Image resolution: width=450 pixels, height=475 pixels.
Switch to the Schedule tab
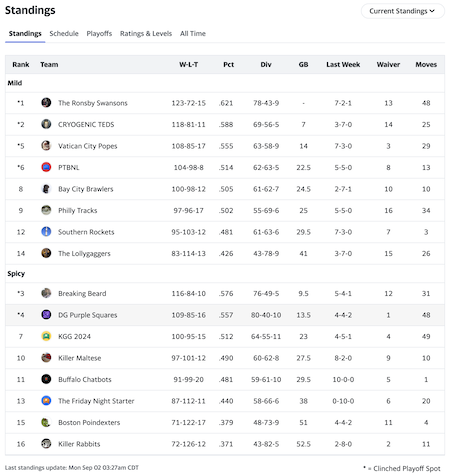tap(64, 33)
